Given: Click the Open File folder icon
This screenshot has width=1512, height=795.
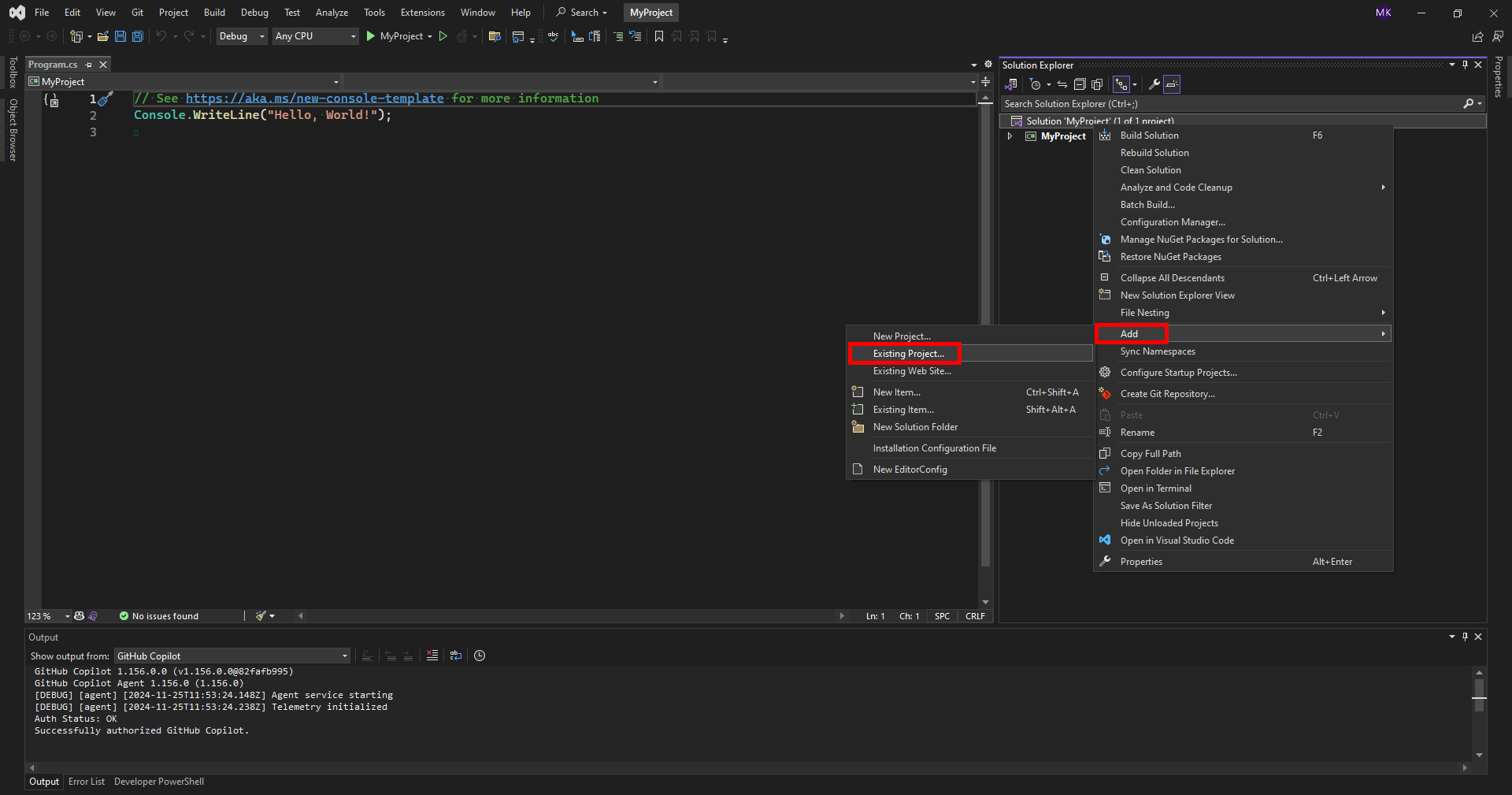Looking at the screenshot, I should [x=102, y=36].
